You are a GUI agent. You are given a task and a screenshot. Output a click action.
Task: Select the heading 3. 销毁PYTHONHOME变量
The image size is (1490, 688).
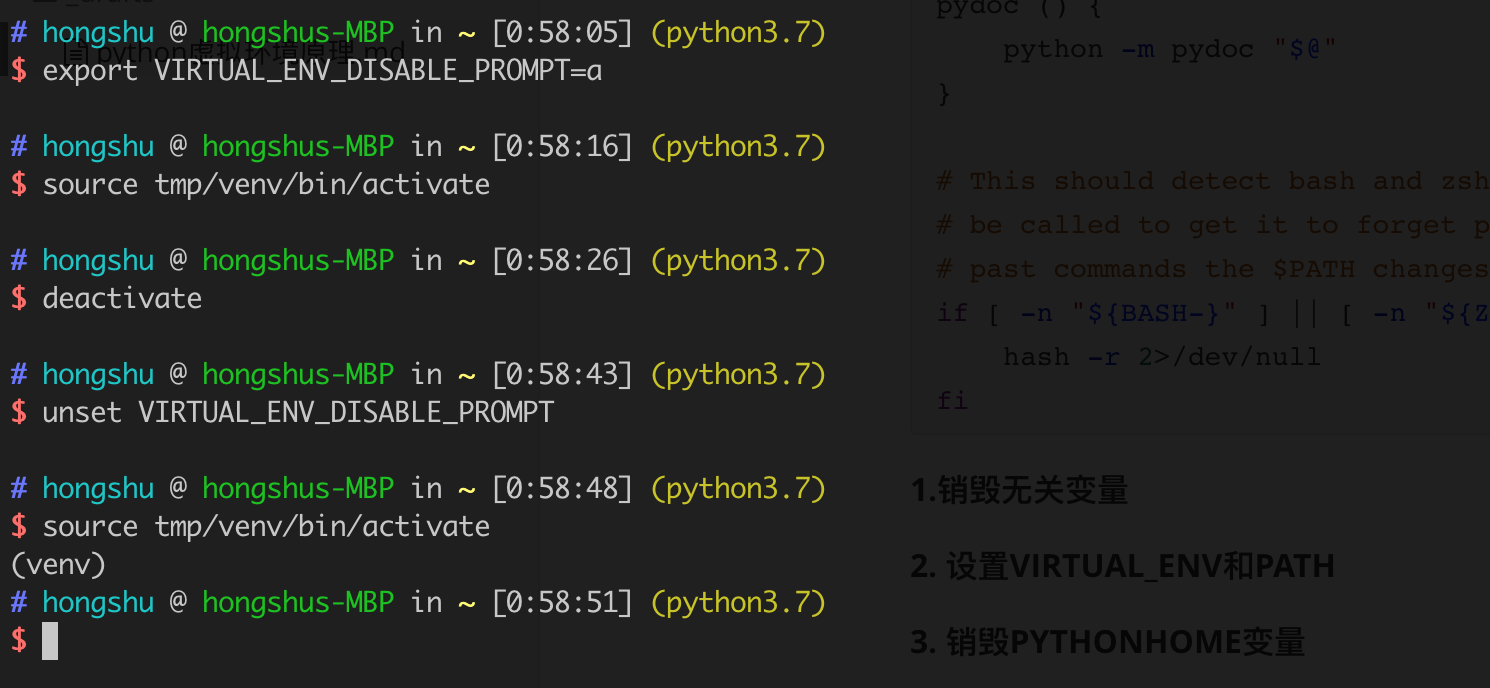click(1107, 642)
